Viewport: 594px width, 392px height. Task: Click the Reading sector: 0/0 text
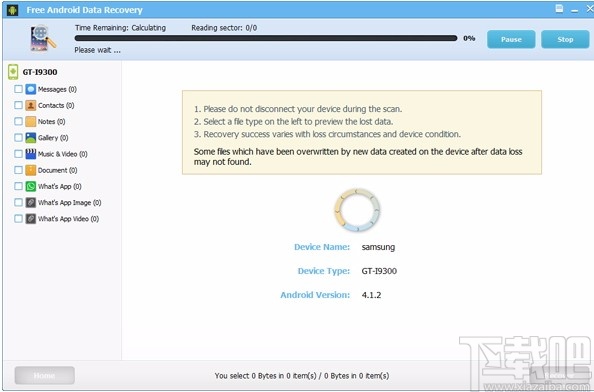[x=224, y=28]
